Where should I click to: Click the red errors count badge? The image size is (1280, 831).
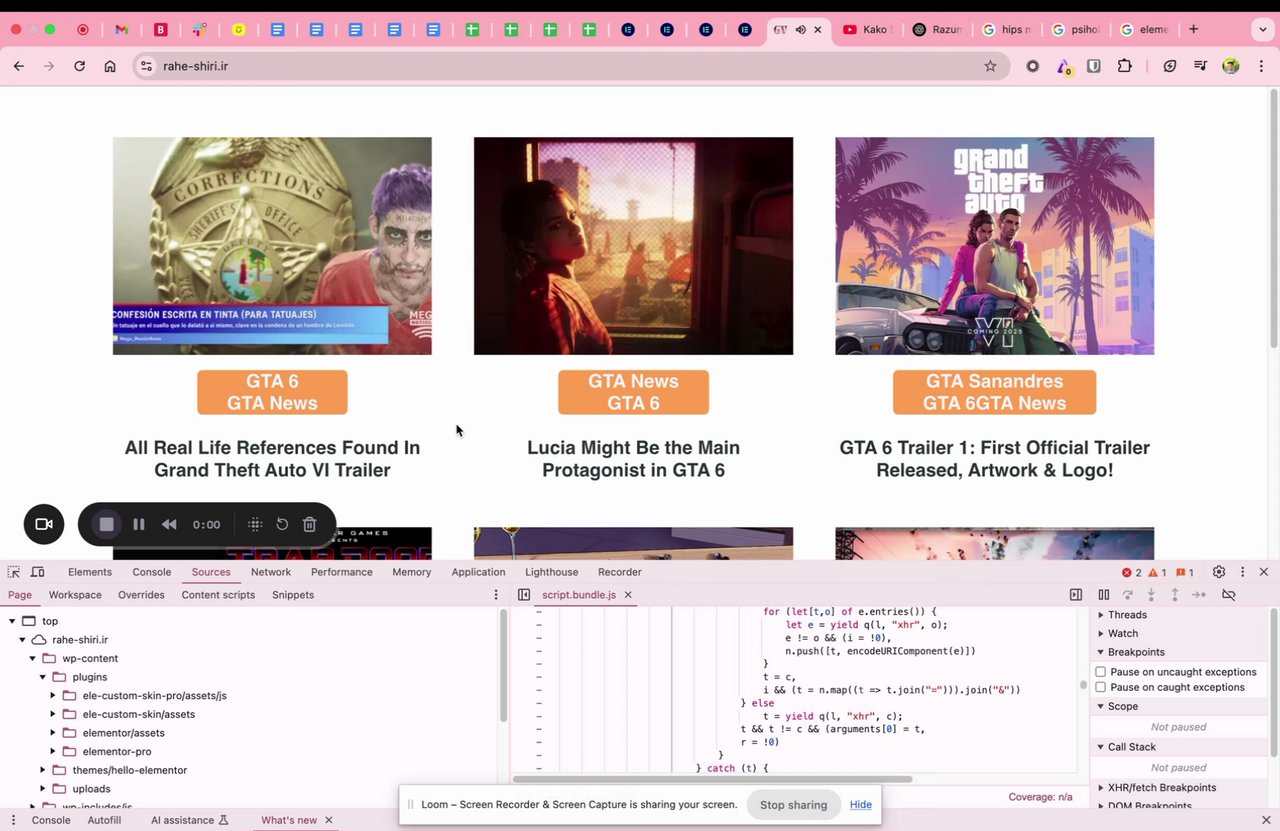pos(1132,573)
